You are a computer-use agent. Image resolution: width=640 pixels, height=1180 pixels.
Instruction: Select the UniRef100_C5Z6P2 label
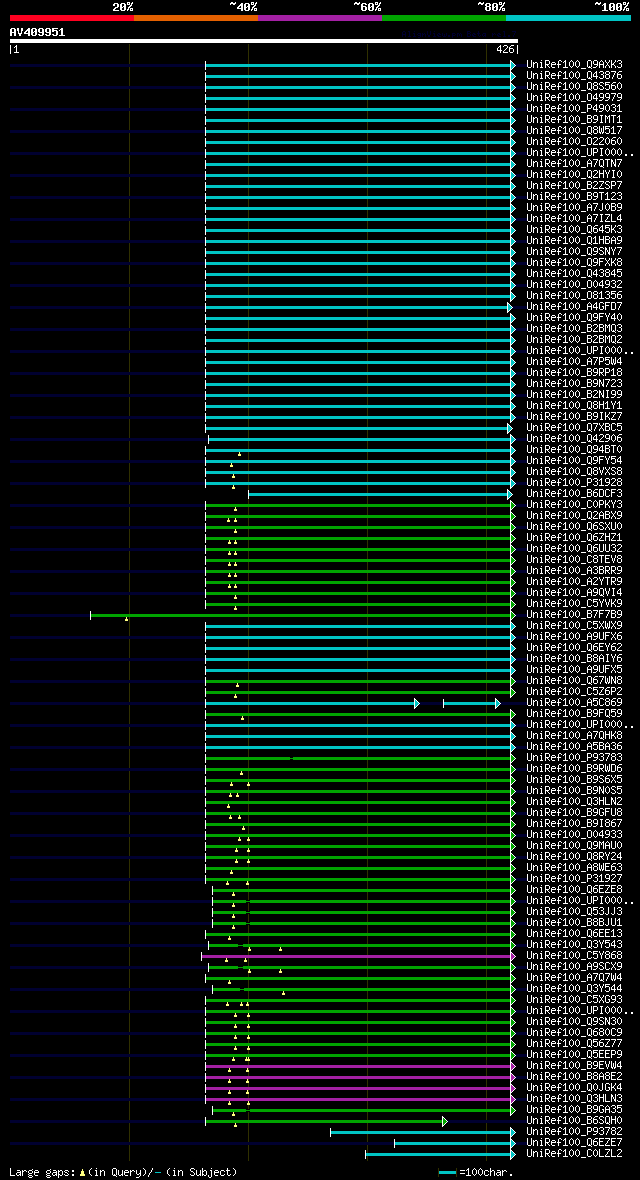tap(574, 691)
